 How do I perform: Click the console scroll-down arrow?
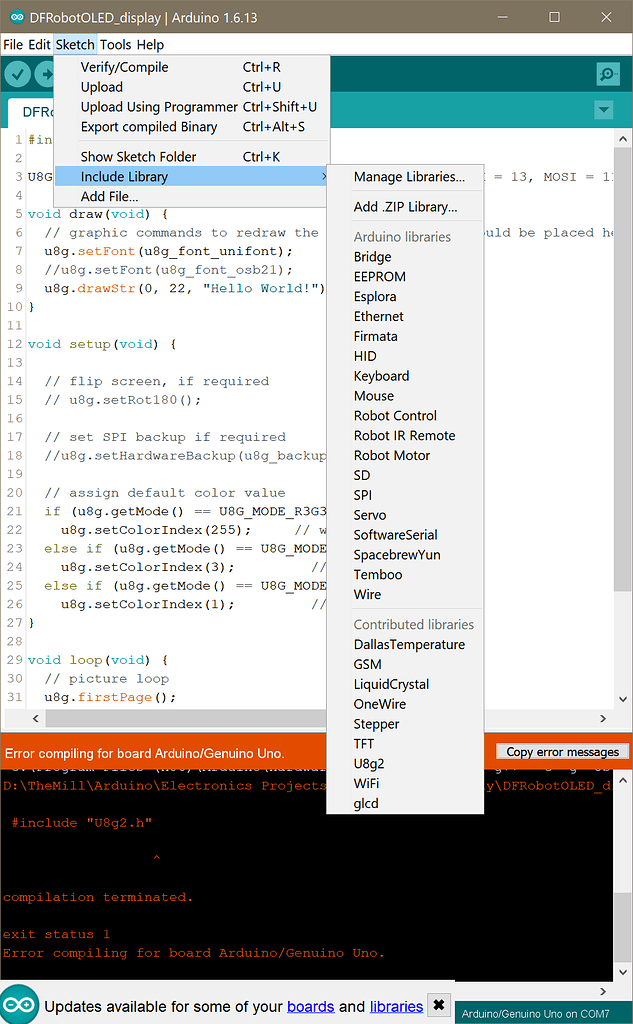[623, 972]
